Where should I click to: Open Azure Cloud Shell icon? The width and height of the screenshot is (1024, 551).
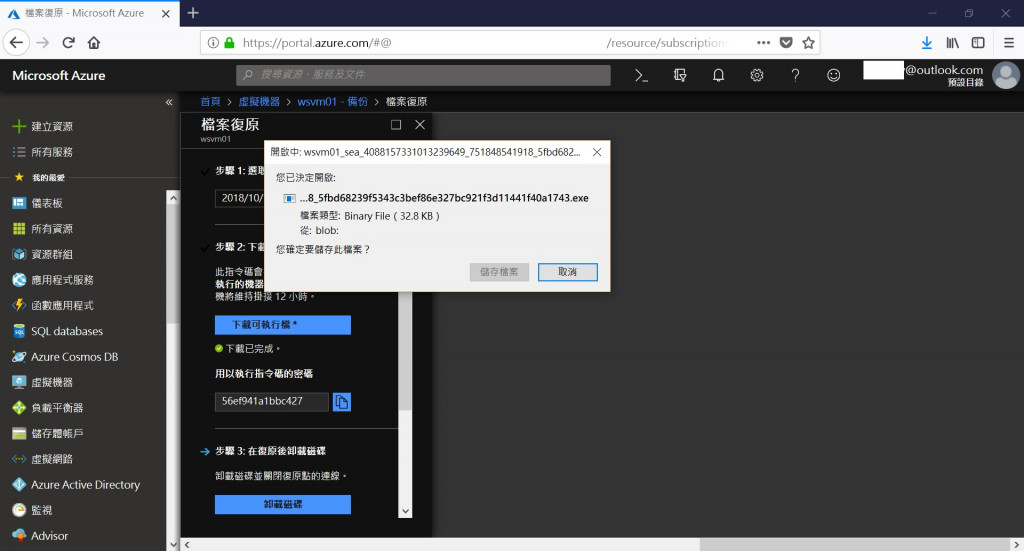tap(641, 76)
